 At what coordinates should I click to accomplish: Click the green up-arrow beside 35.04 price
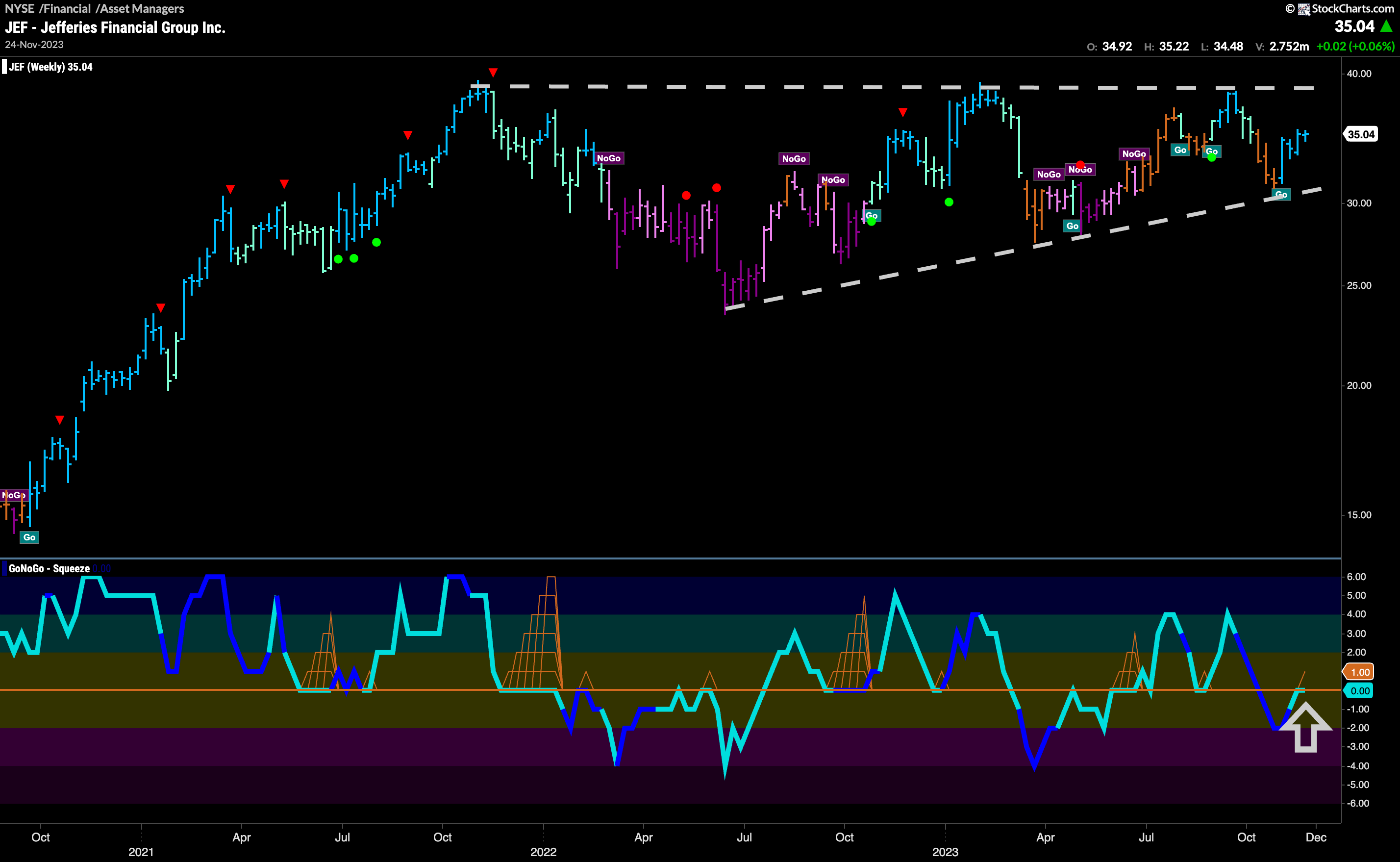point(1386,26)
